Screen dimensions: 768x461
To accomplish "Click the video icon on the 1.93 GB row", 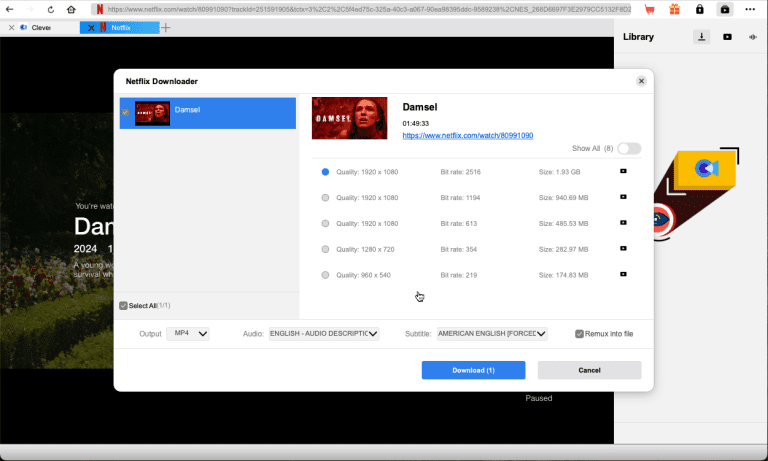I will click(623, 171).
